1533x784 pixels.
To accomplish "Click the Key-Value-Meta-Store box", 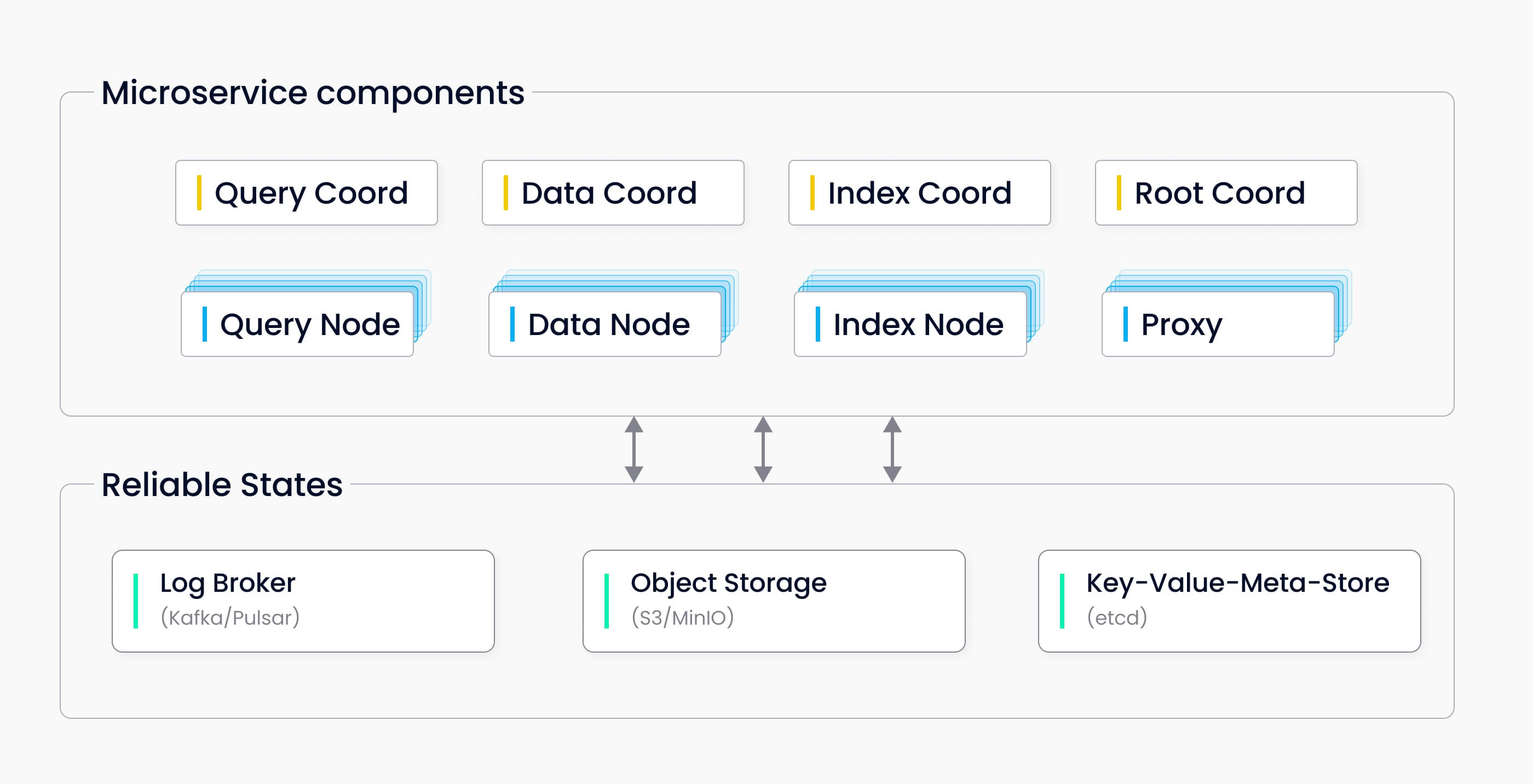I will (1230, 601).
